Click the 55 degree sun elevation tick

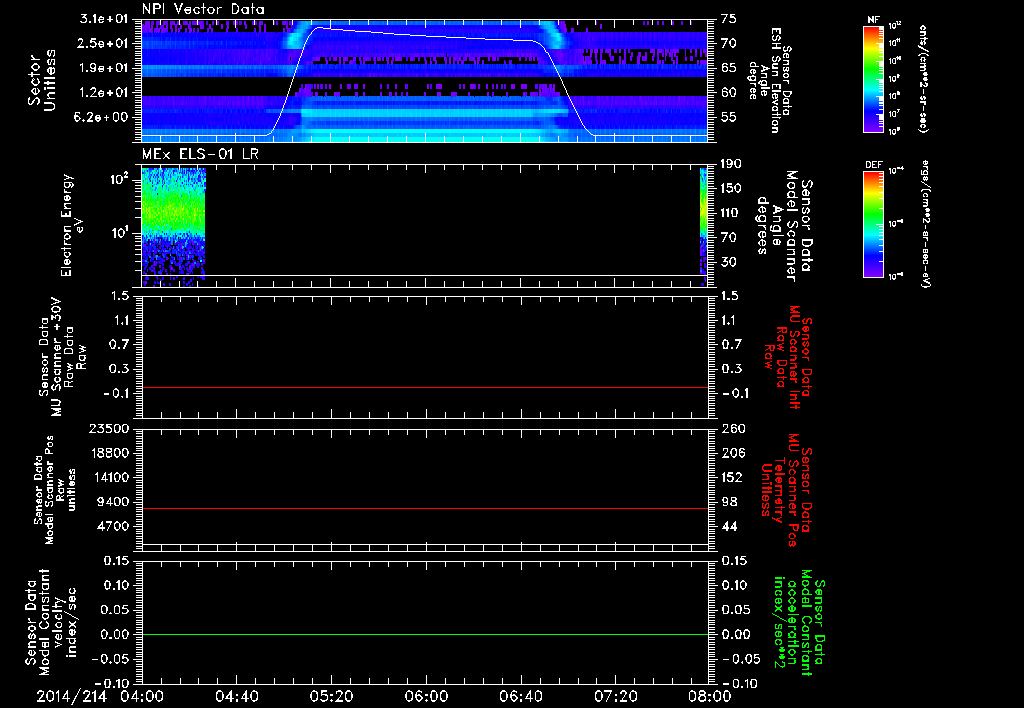click(x=729, y=118)
